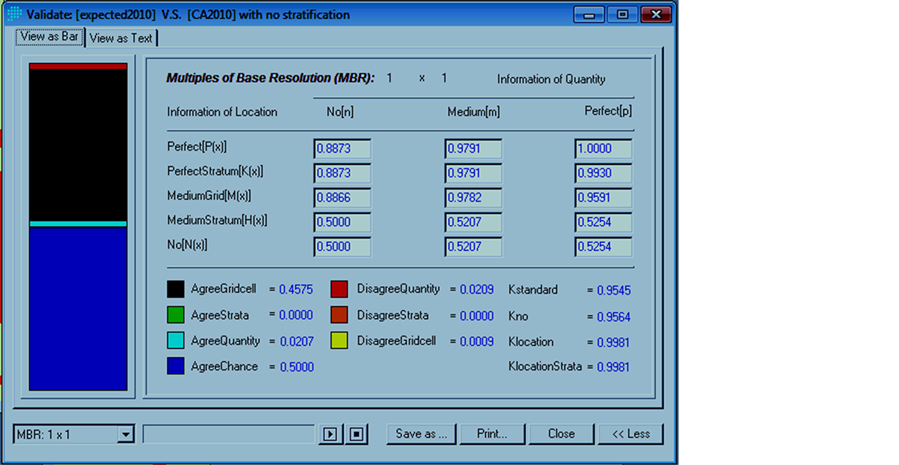
Task: Click the Perfect[P(x)] No[n] value field
Action: coord(342,148)
